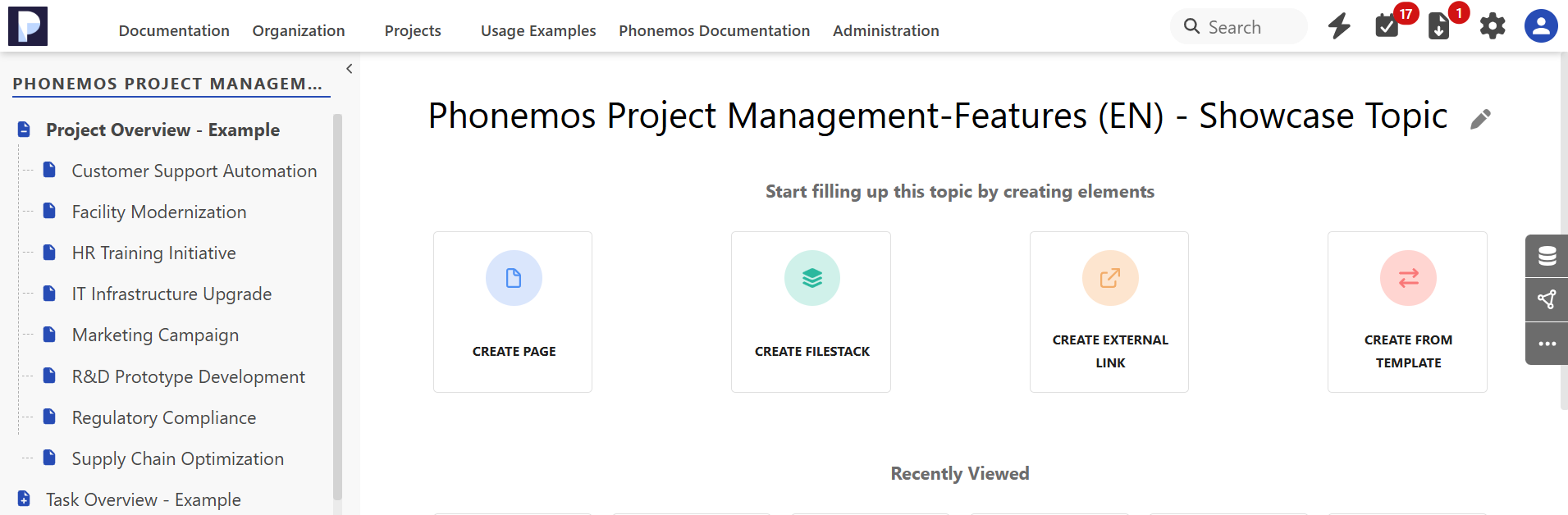Open the lightning bolt quick actions icon
Viewport: 1568px width, 515px height.
1339,26
